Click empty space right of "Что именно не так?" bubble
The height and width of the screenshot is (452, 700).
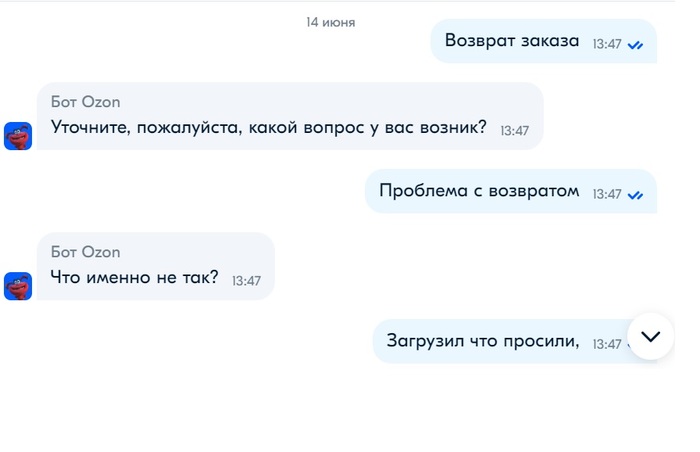[450, 270]
